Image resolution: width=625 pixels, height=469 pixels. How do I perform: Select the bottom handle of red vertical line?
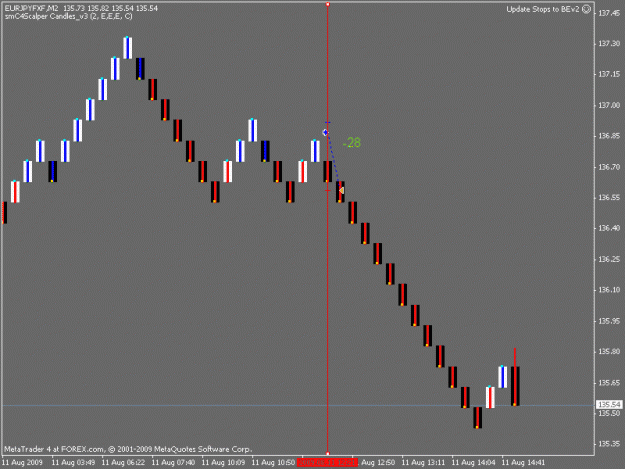[328, 453]
